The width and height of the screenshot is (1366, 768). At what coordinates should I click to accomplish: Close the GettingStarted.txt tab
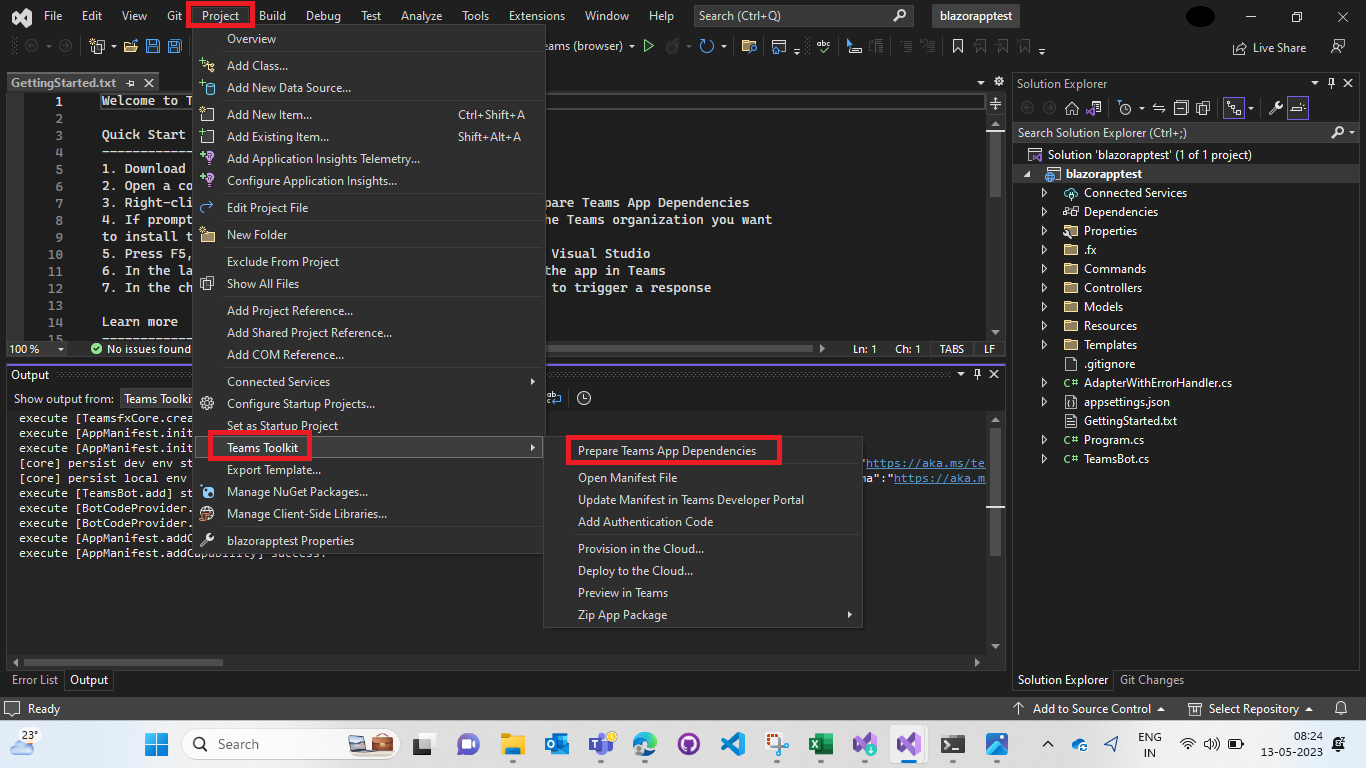click(x=149, y=83)
